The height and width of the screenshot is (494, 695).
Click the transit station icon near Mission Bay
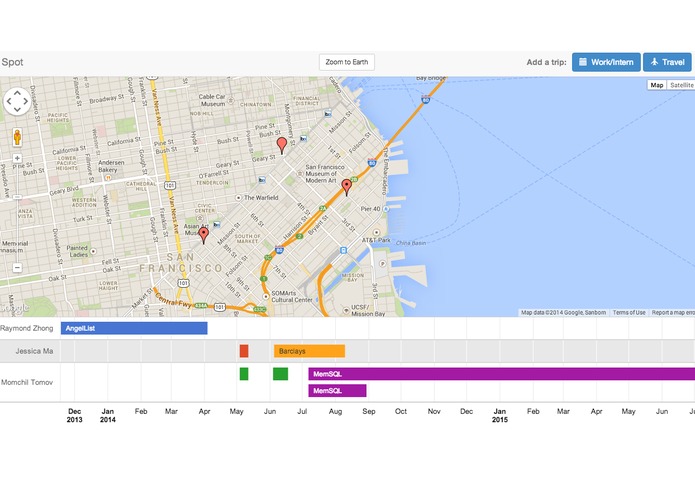[343, 250]
